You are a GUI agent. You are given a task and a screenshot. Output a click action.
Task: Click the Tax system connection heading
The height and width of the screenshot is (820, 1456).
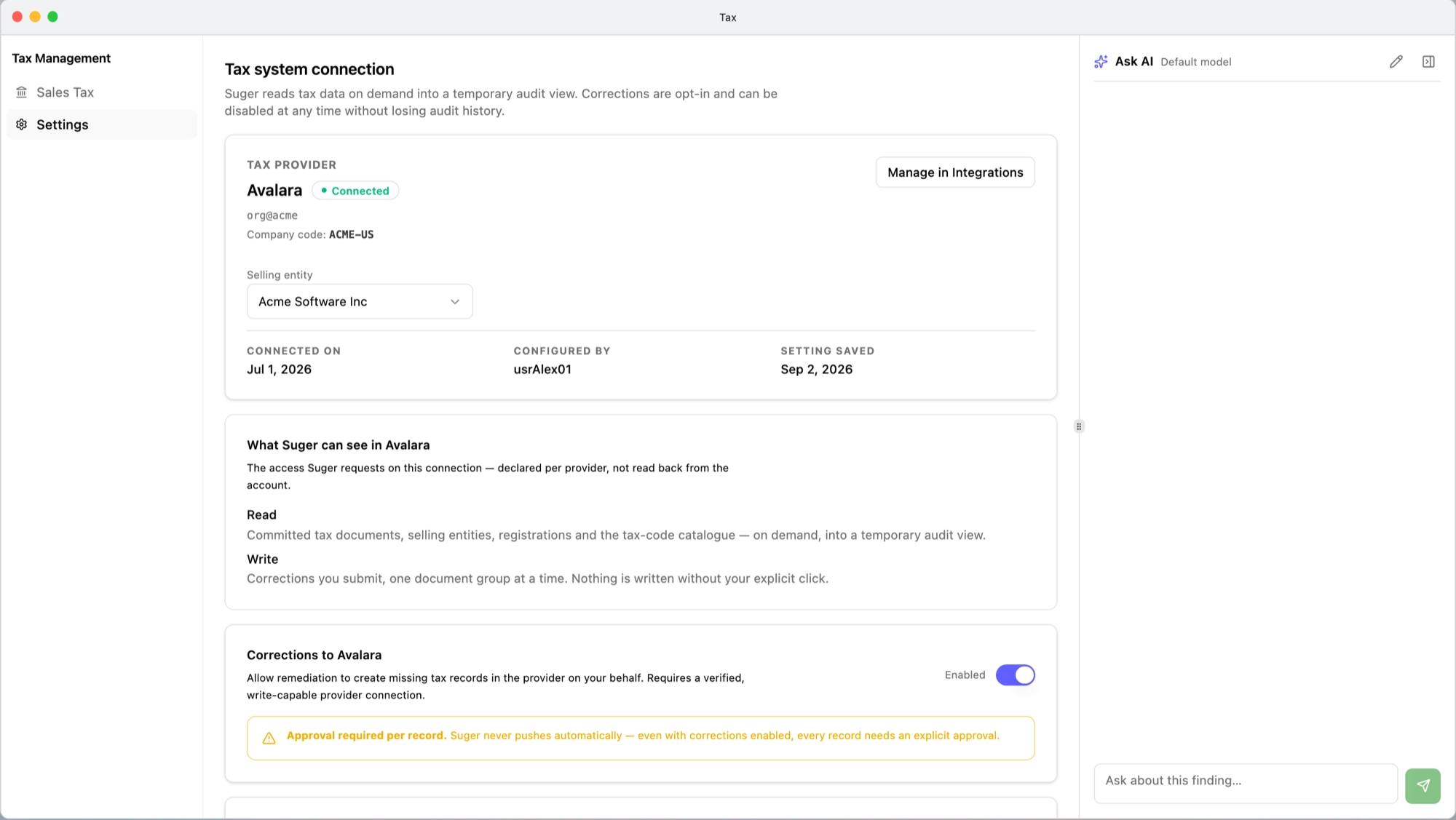tap(309, 69)
